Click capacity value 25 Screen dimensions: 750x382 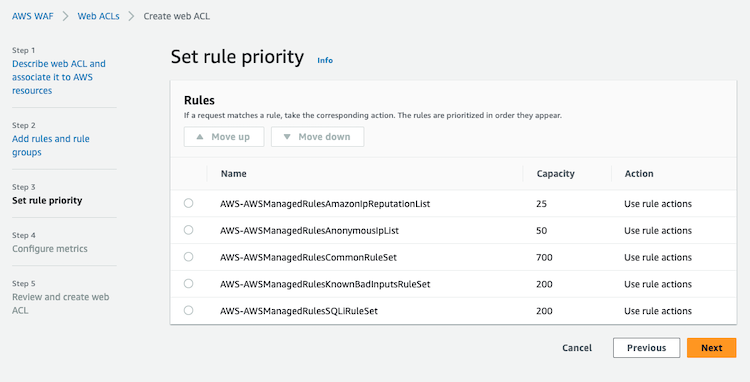pyautogui.click(x=541, y=204)
